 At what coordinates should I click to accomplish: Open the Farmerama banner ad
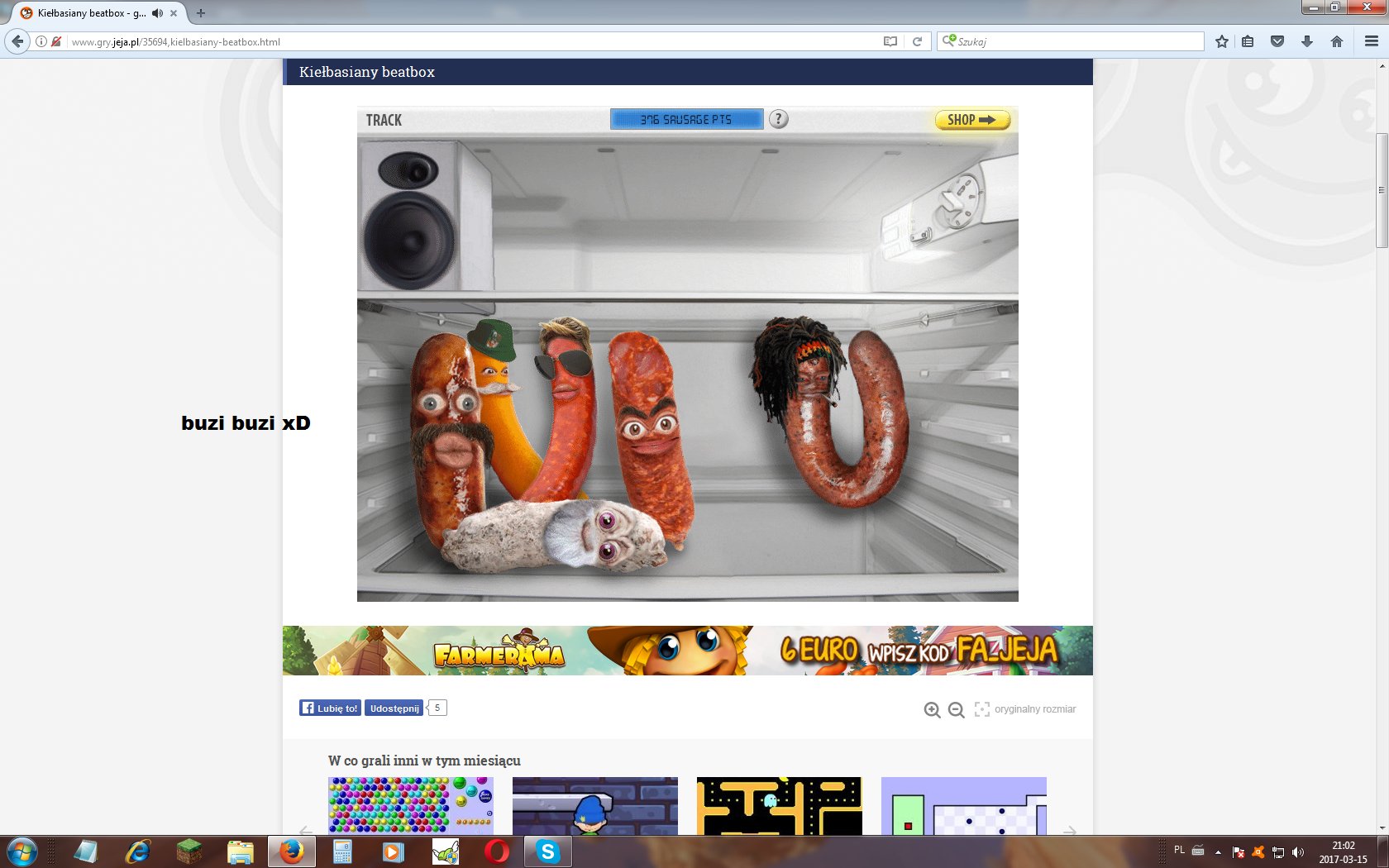click(x=688, y=651)
